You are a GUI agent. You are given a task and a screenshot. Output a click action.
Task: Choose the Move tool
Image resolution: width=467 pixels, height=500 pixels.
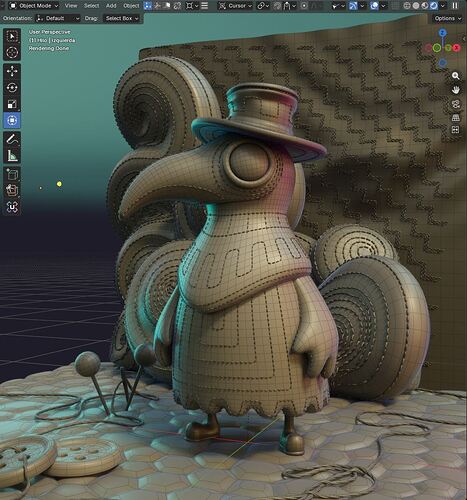12,71
